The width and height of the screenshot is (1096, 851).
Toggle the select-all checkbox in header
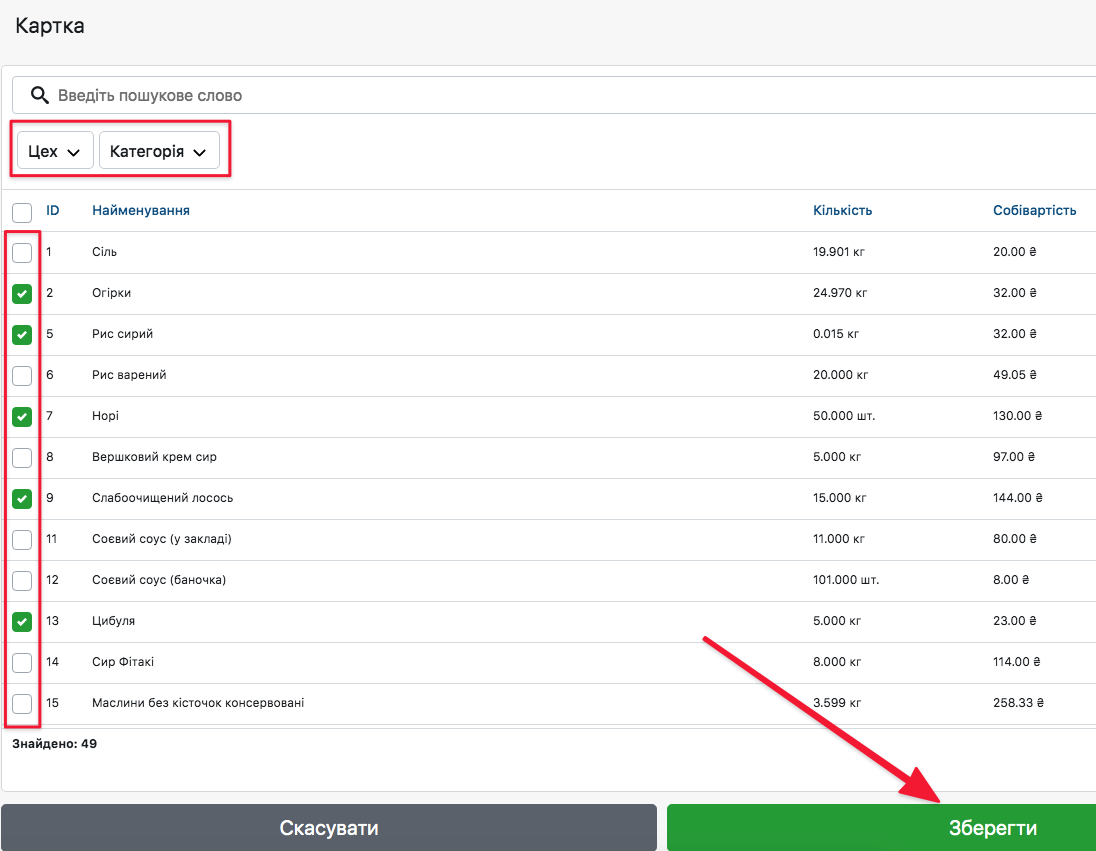click(x=22, y=211)
